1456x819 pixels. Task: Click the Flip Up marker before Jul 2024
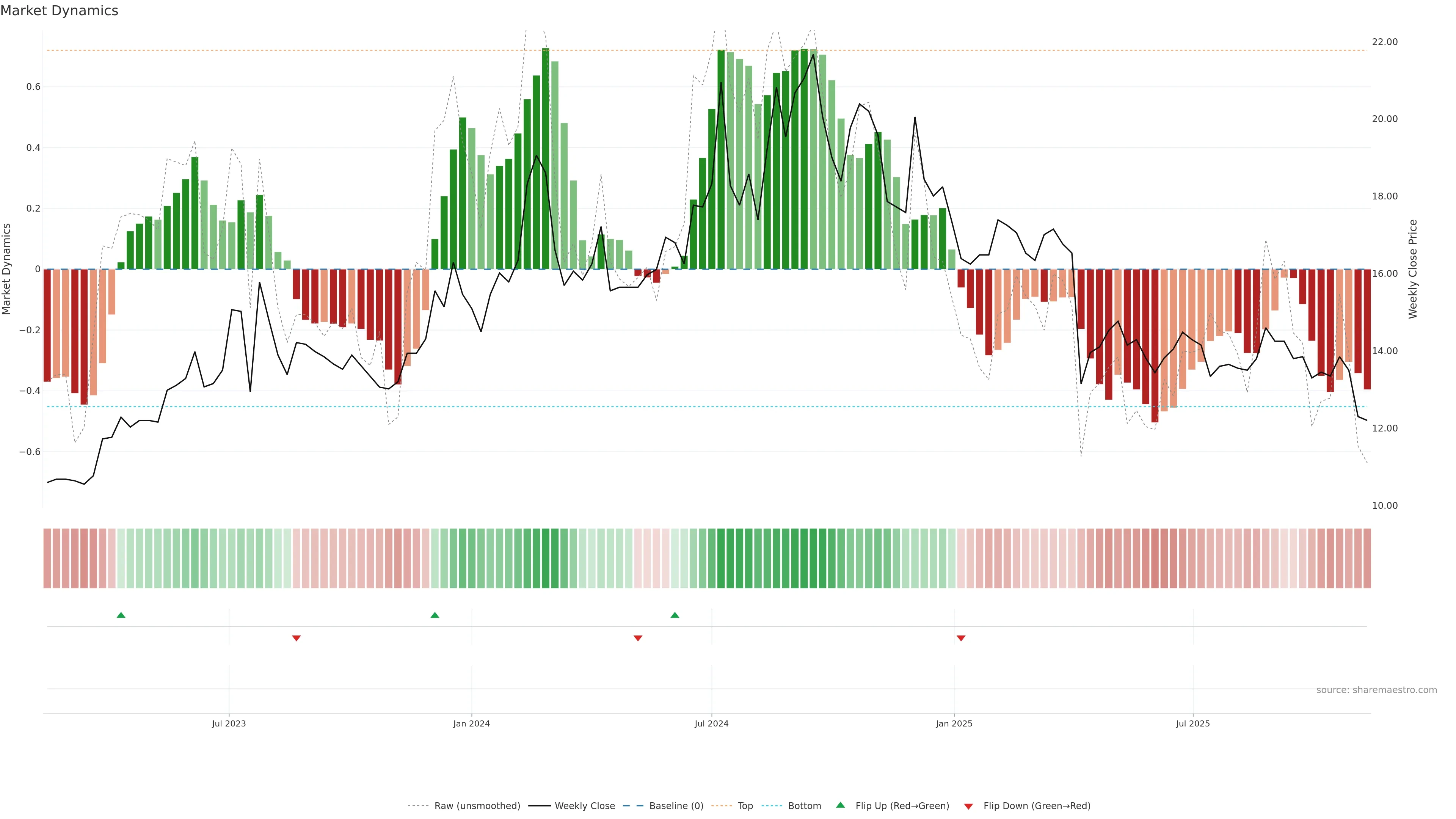[675, 615]
